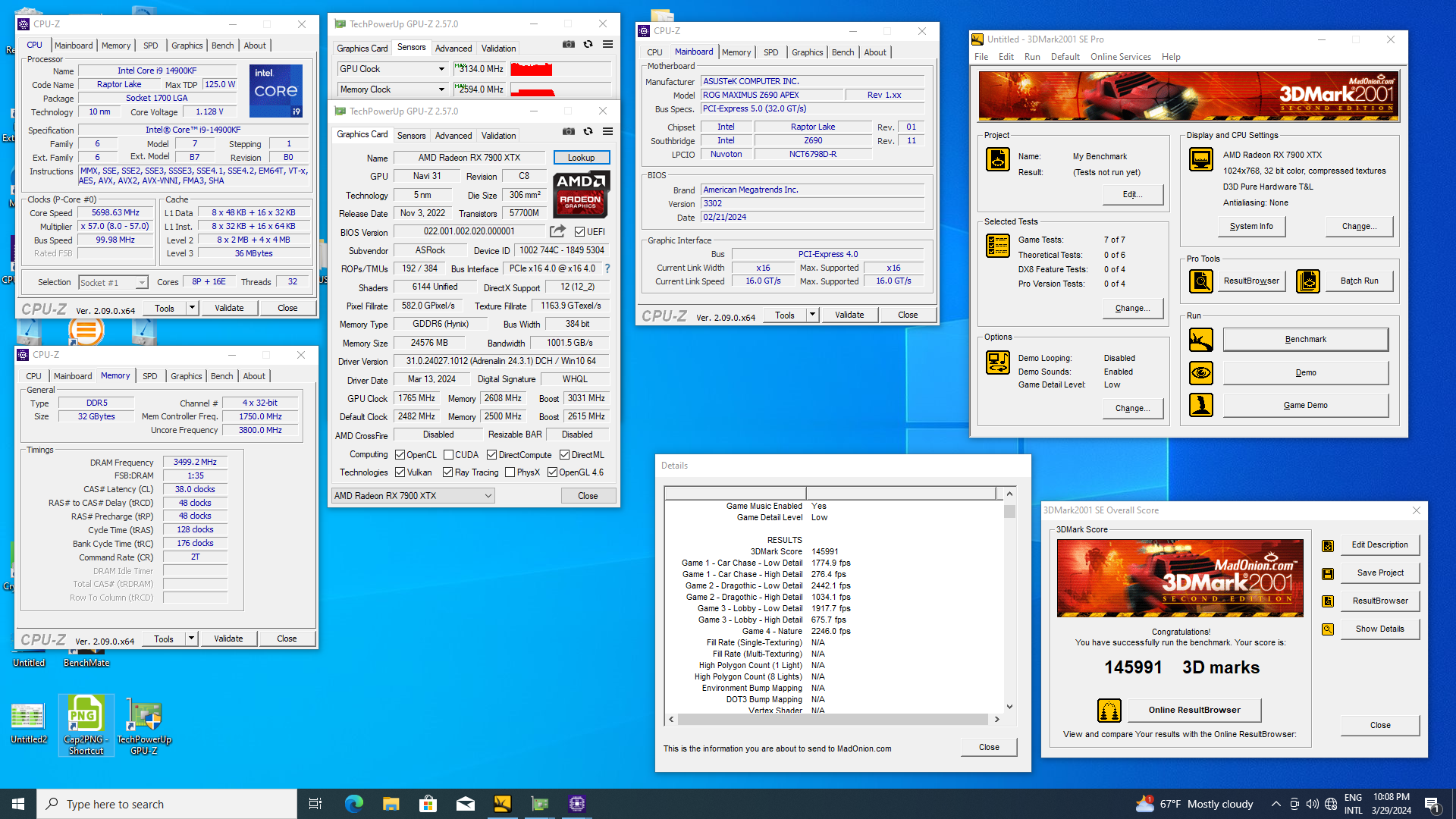This screenshot has height=819, width=1456.
Task: Click Details horizontal scrollbar track
Action: (x=833, y=719)
